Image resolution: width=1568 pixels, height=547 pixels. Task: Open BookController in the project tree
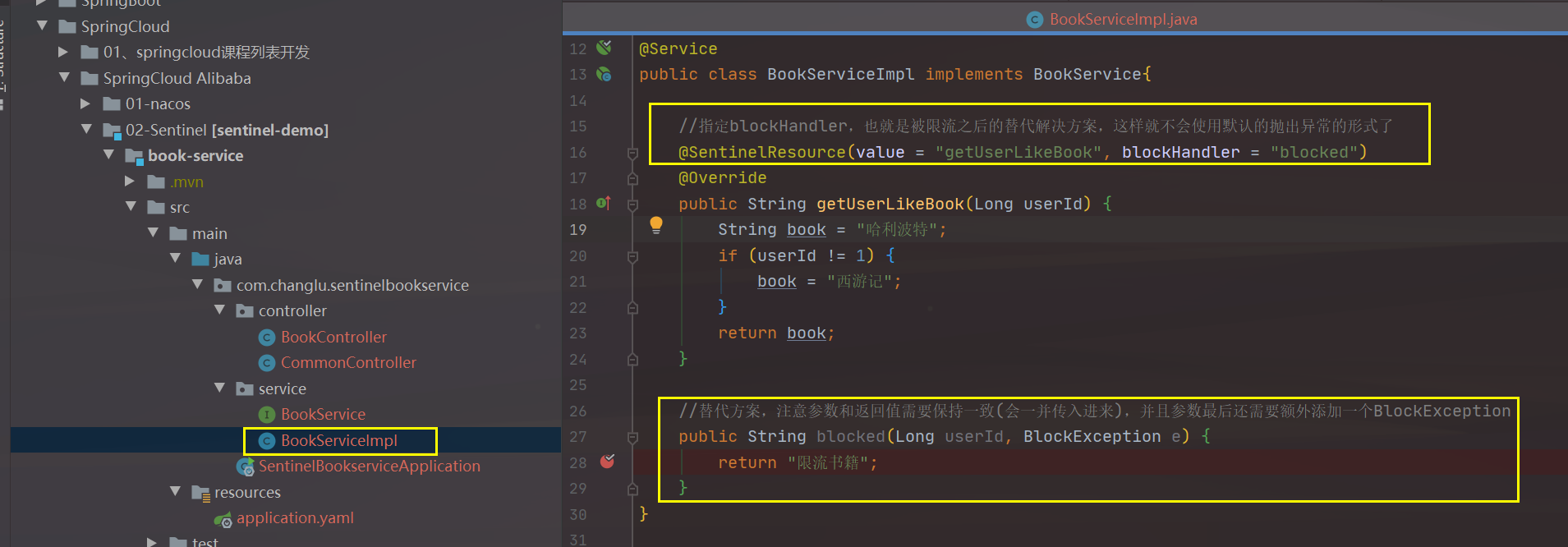[x=333, y=337]
